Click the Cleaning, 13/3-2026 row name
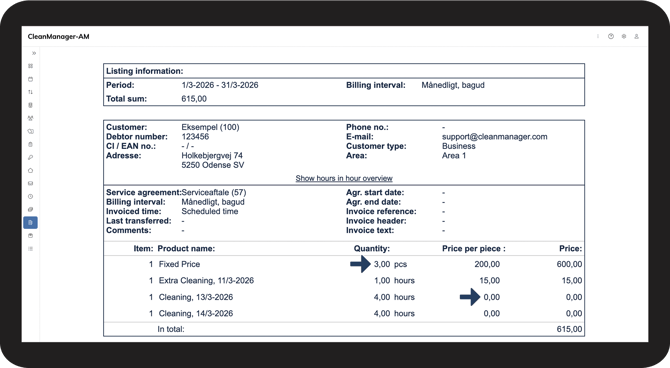Screen dimensions: 670x368 pos(196,297)
